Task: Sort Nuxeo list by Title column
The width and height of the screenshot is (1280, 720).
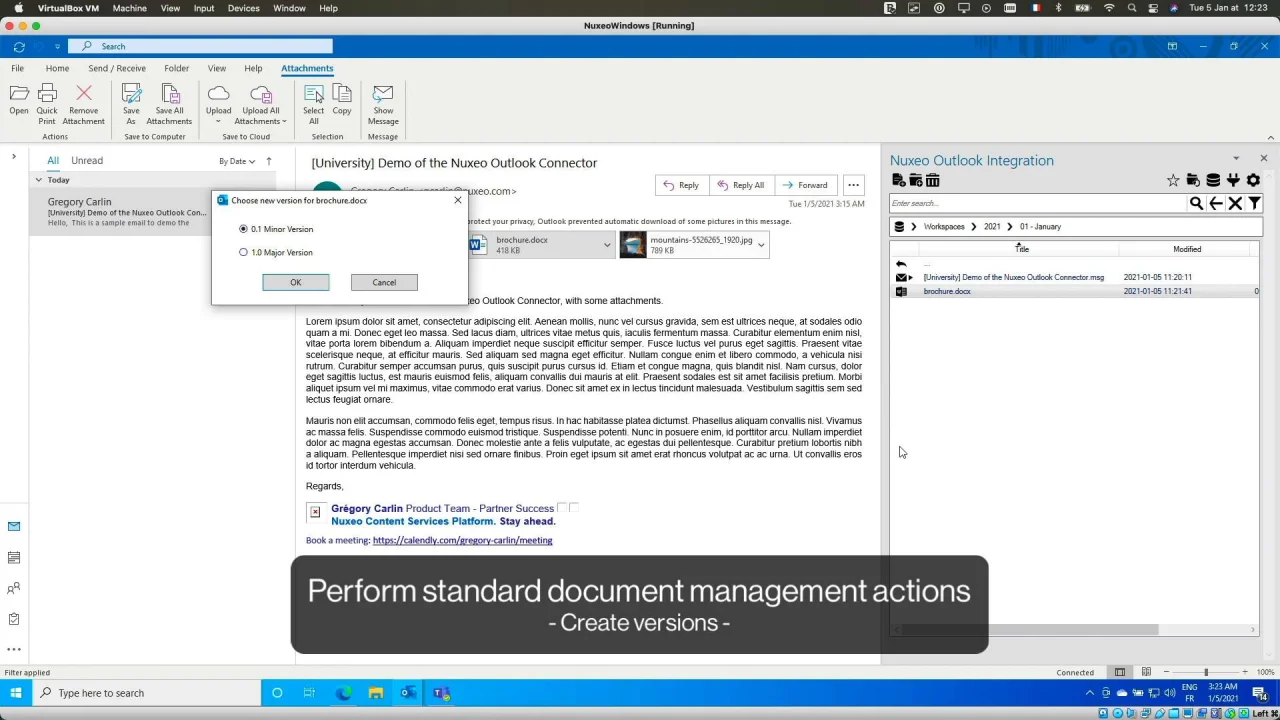Action: (1022, 249)
